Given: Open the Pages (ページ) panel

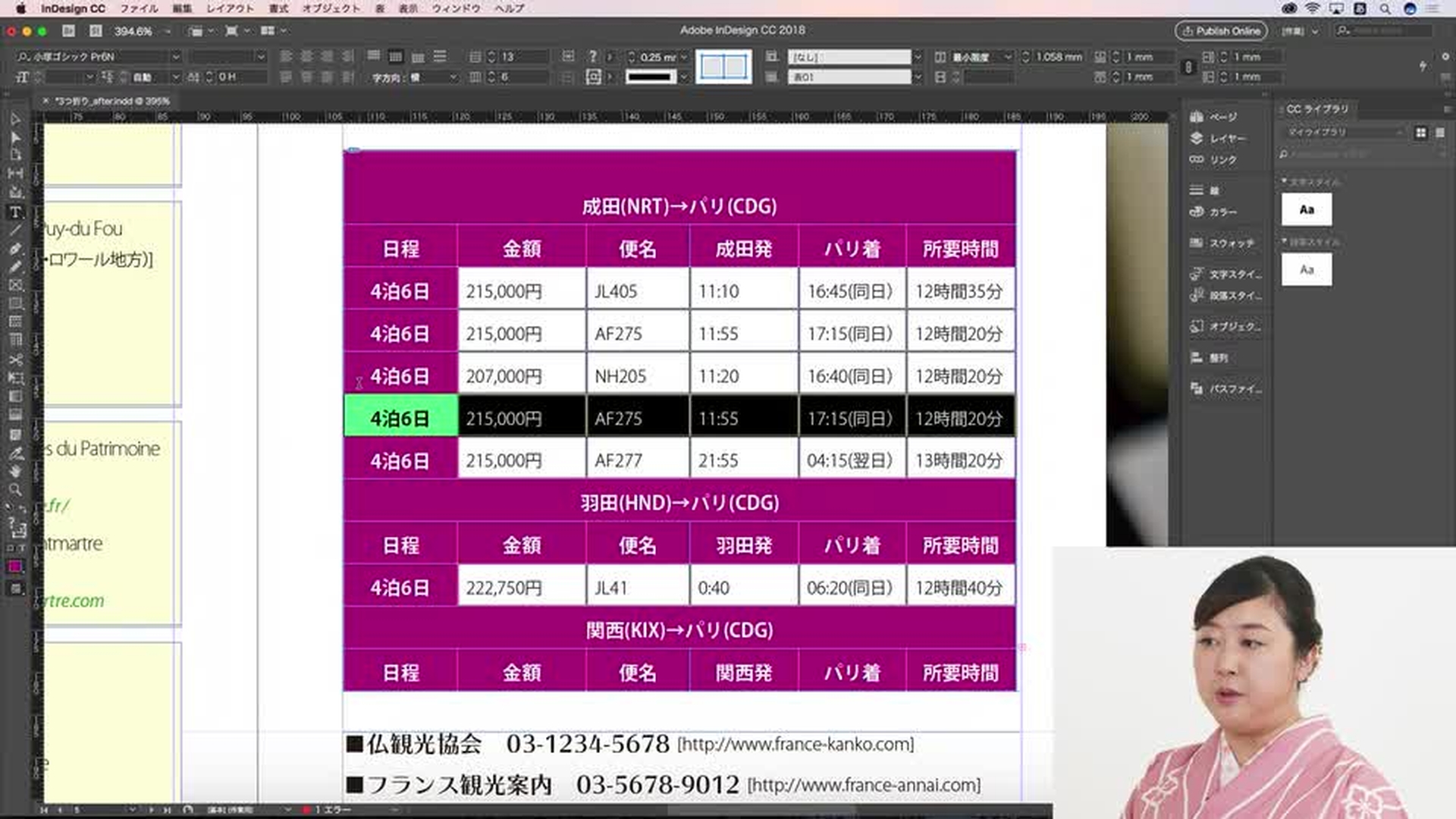Looking at the screenshot, I should [1222, 117].
